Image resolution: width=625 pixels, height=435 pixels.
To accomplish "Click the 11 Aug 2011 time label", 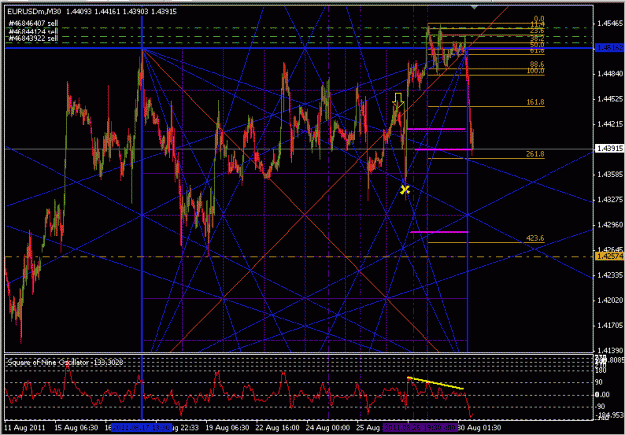I will point(24,426).
